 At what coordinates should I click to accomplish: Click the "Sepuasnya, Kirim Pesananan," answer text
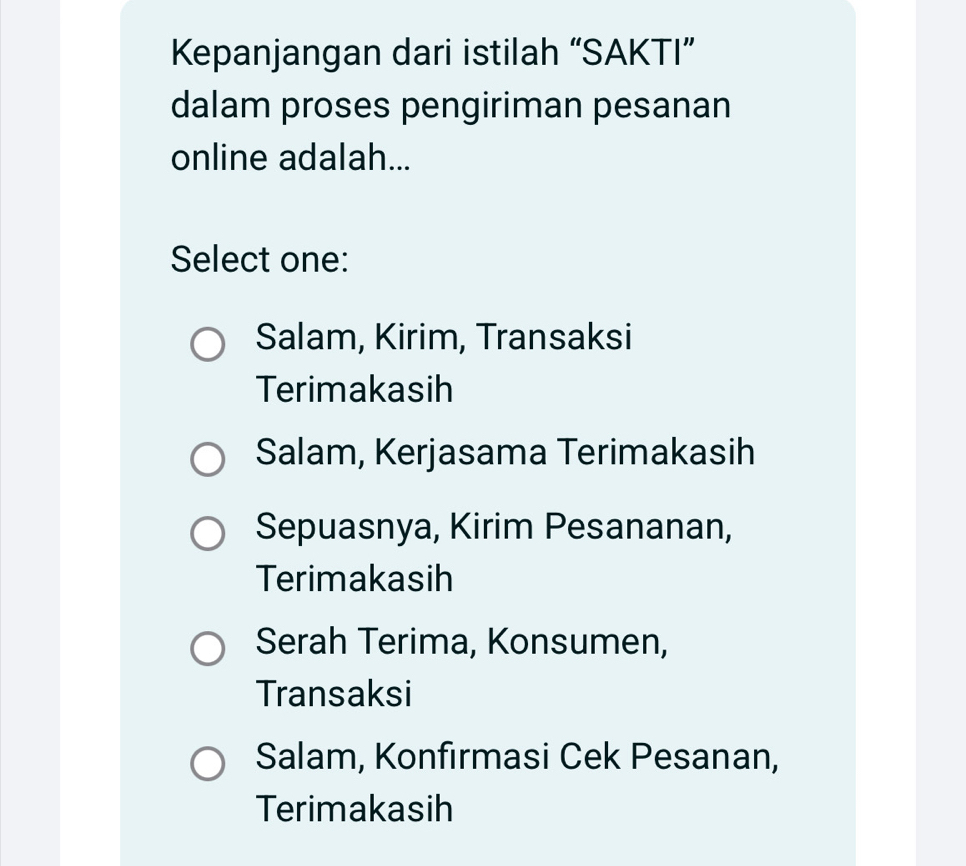point(493,525)
